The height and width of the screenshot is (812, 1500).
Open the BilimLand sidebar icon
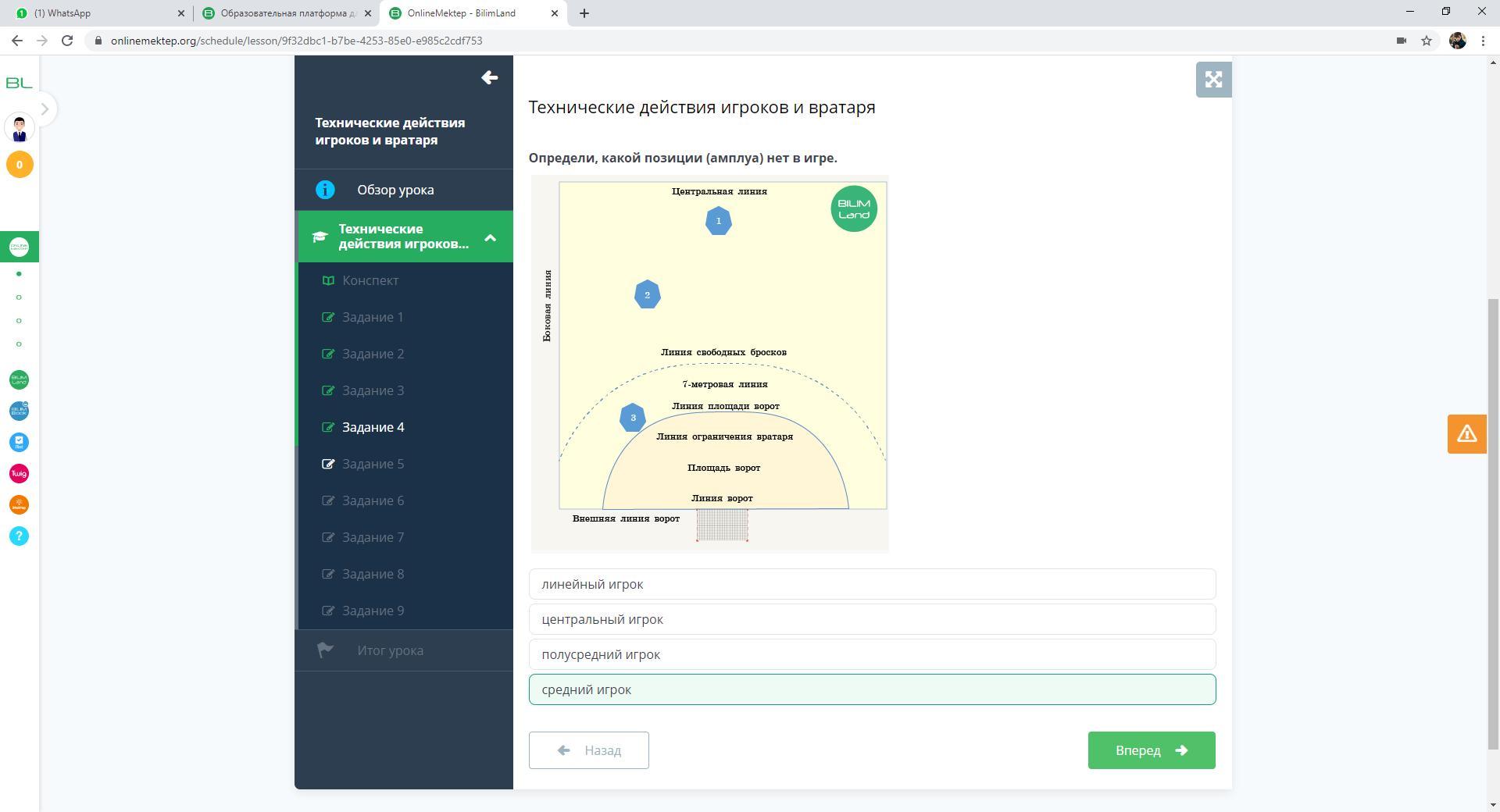tap(19, 380)
